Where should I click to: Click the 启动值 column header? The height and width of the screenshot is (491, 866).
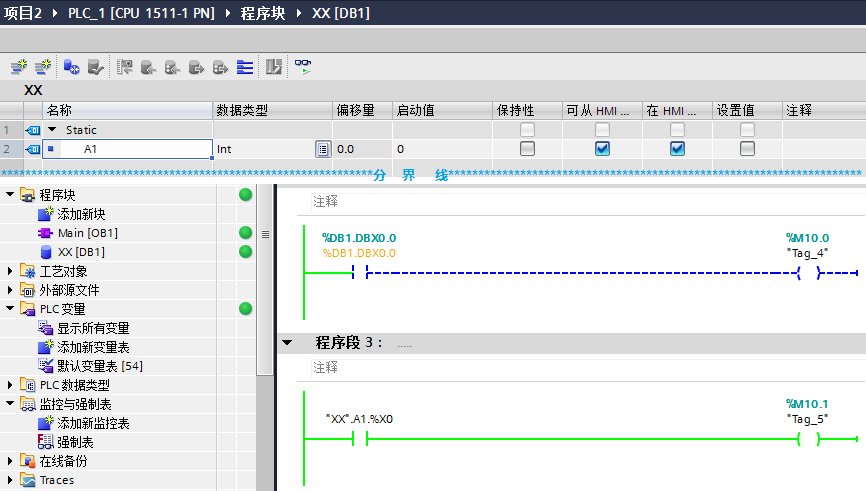point(442,110)
